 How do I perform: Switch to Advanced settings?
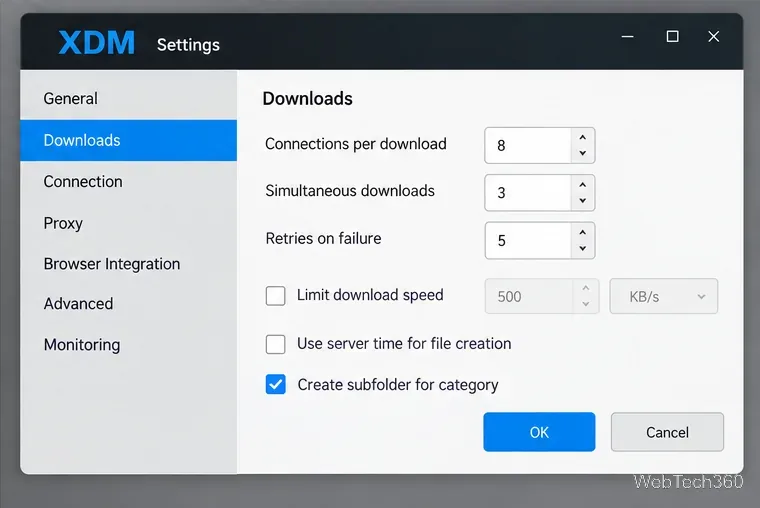pos(128,303)
